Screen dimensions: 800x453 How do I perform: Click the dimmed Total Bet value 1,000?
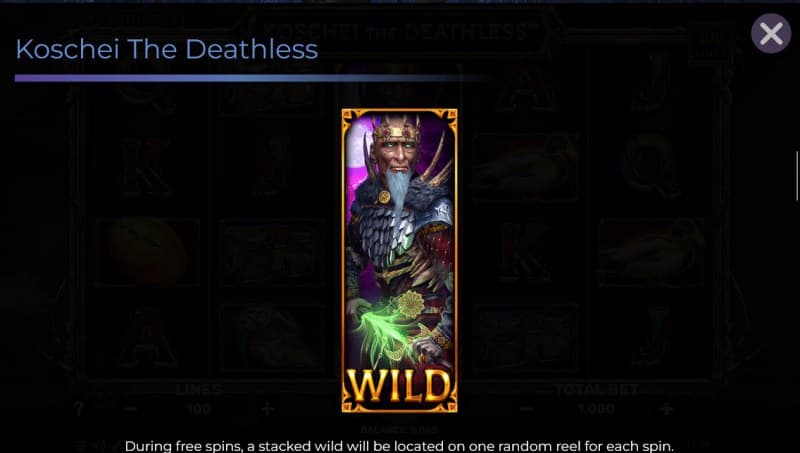pyautogui.click(x=596, y=409)
